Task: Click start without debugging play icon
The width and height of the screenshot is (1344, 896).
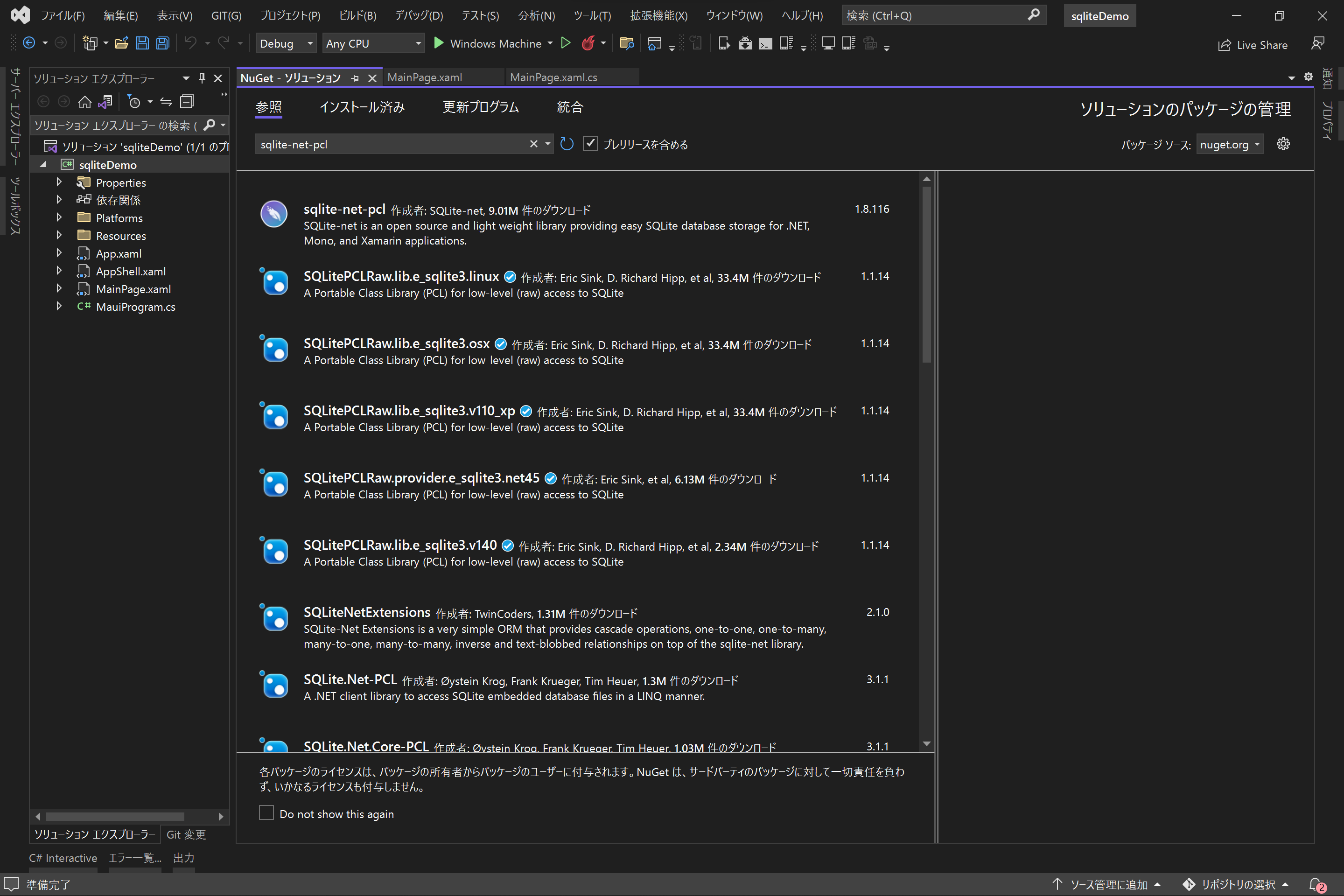Action: pyautogui.click(x=565, y=43)
